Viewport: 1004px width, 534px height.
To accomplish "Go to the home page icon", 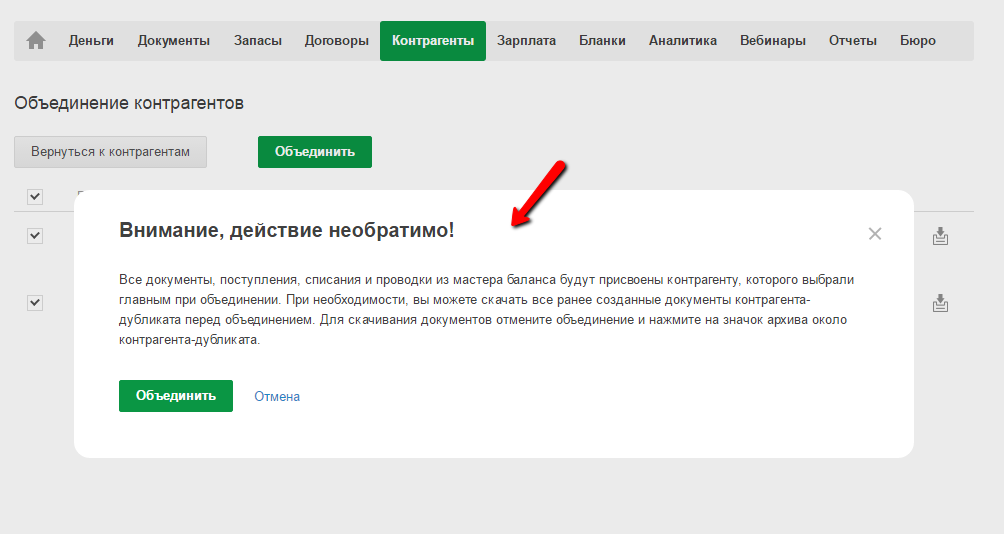I will coord(36,41).
